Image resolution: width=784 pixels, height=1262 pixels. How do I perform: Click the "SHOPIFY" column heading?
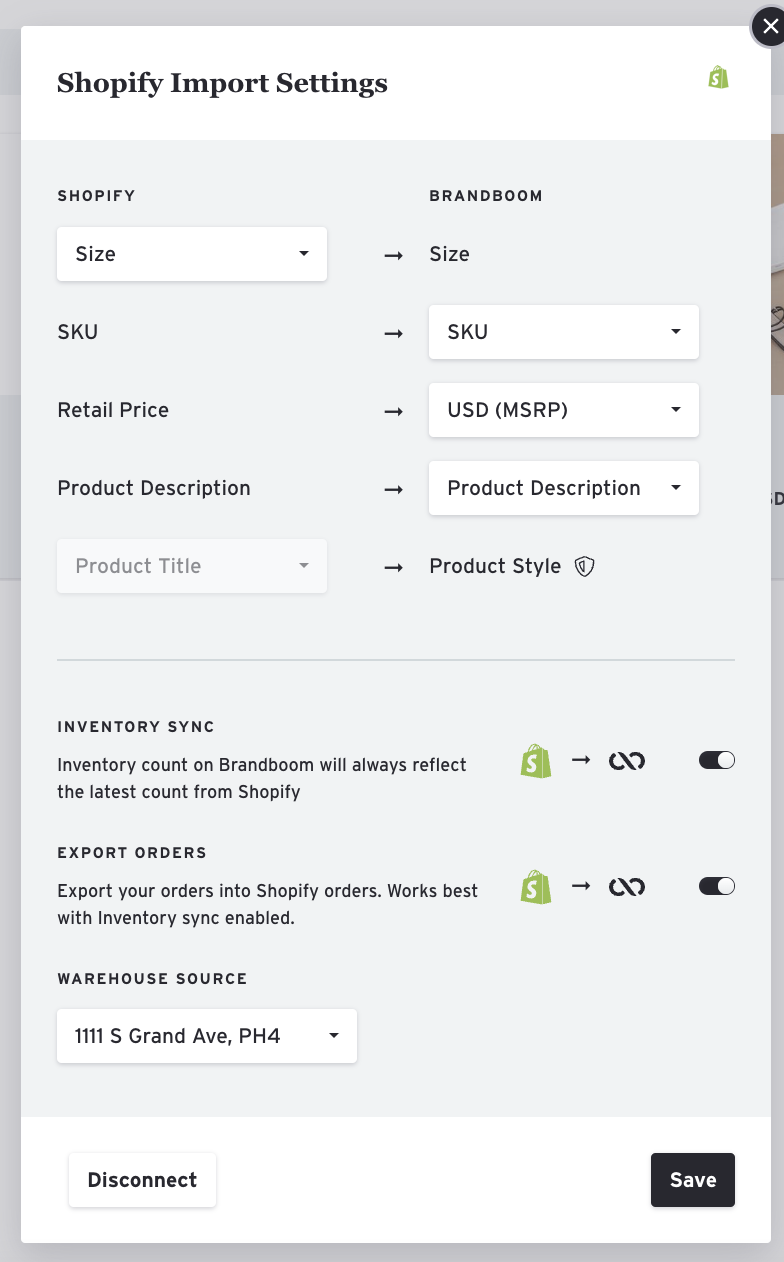tap(96, 196)
